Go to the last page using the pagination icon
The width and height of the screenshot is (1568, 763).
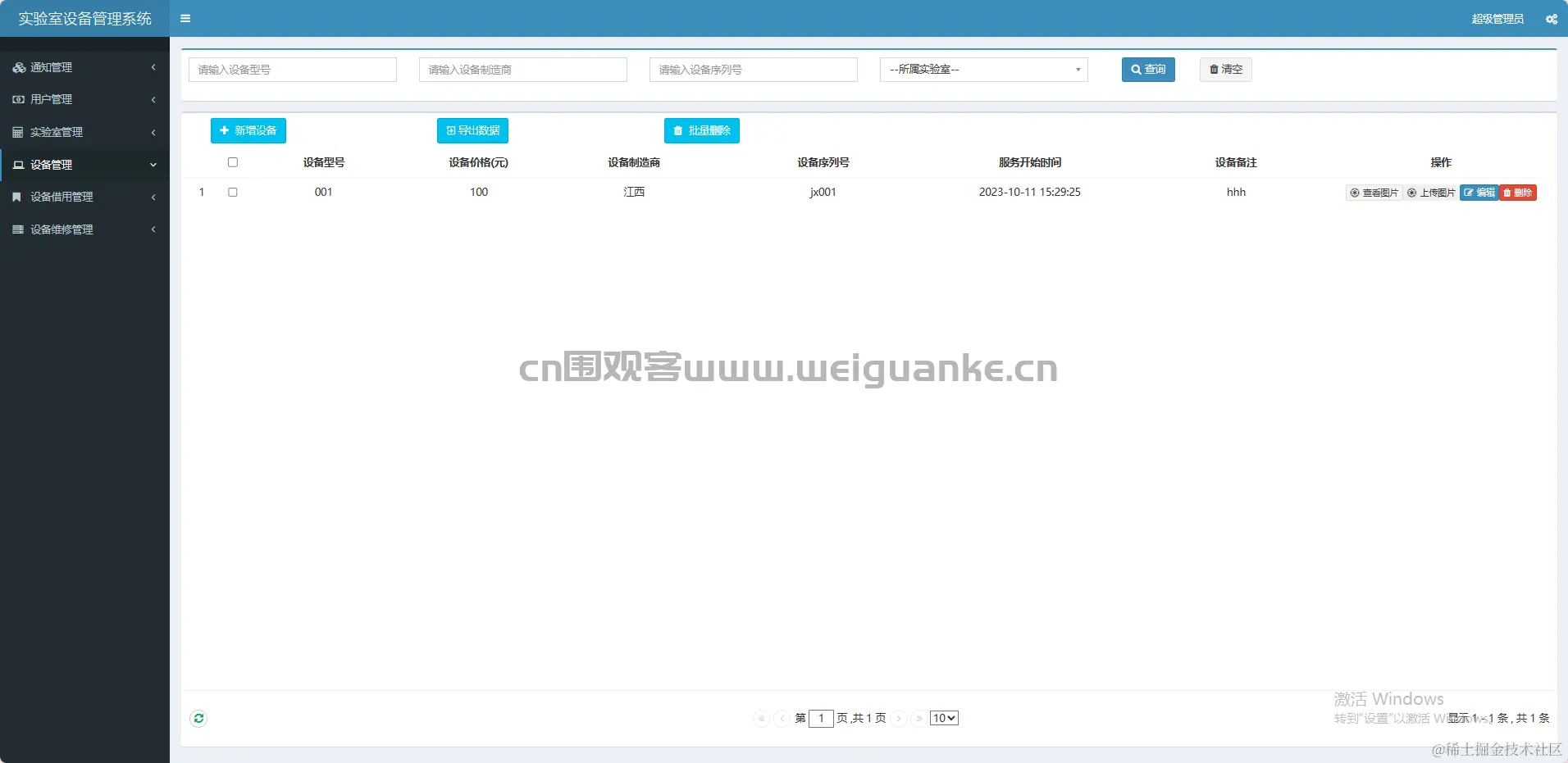click(x=919, y=719)
